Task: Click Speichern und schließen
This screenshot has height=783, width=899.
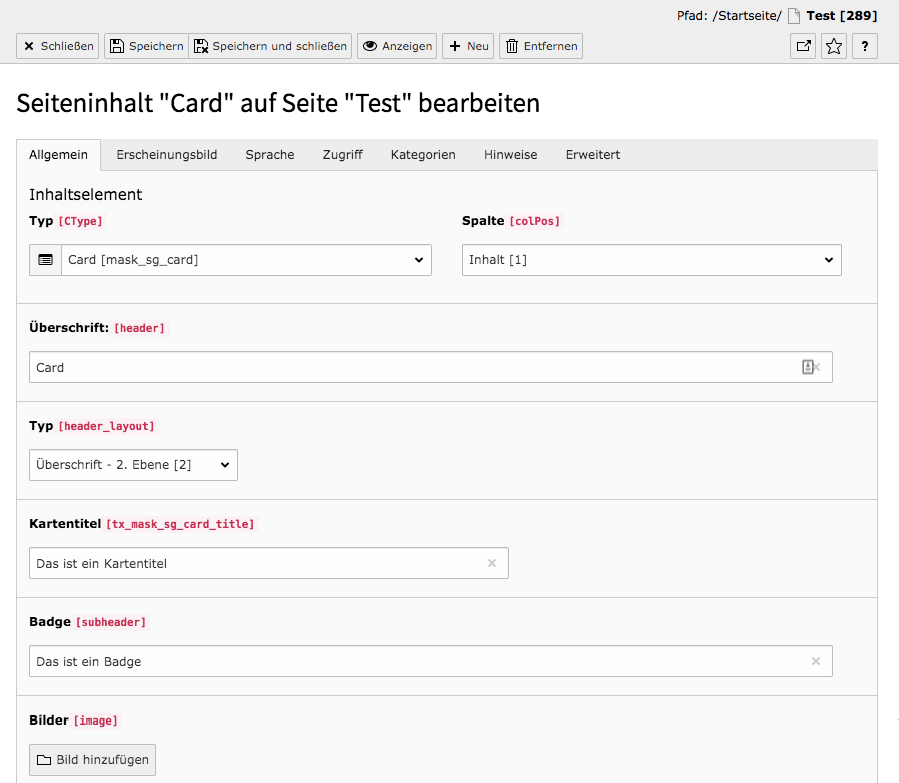Action: (270, 46)
